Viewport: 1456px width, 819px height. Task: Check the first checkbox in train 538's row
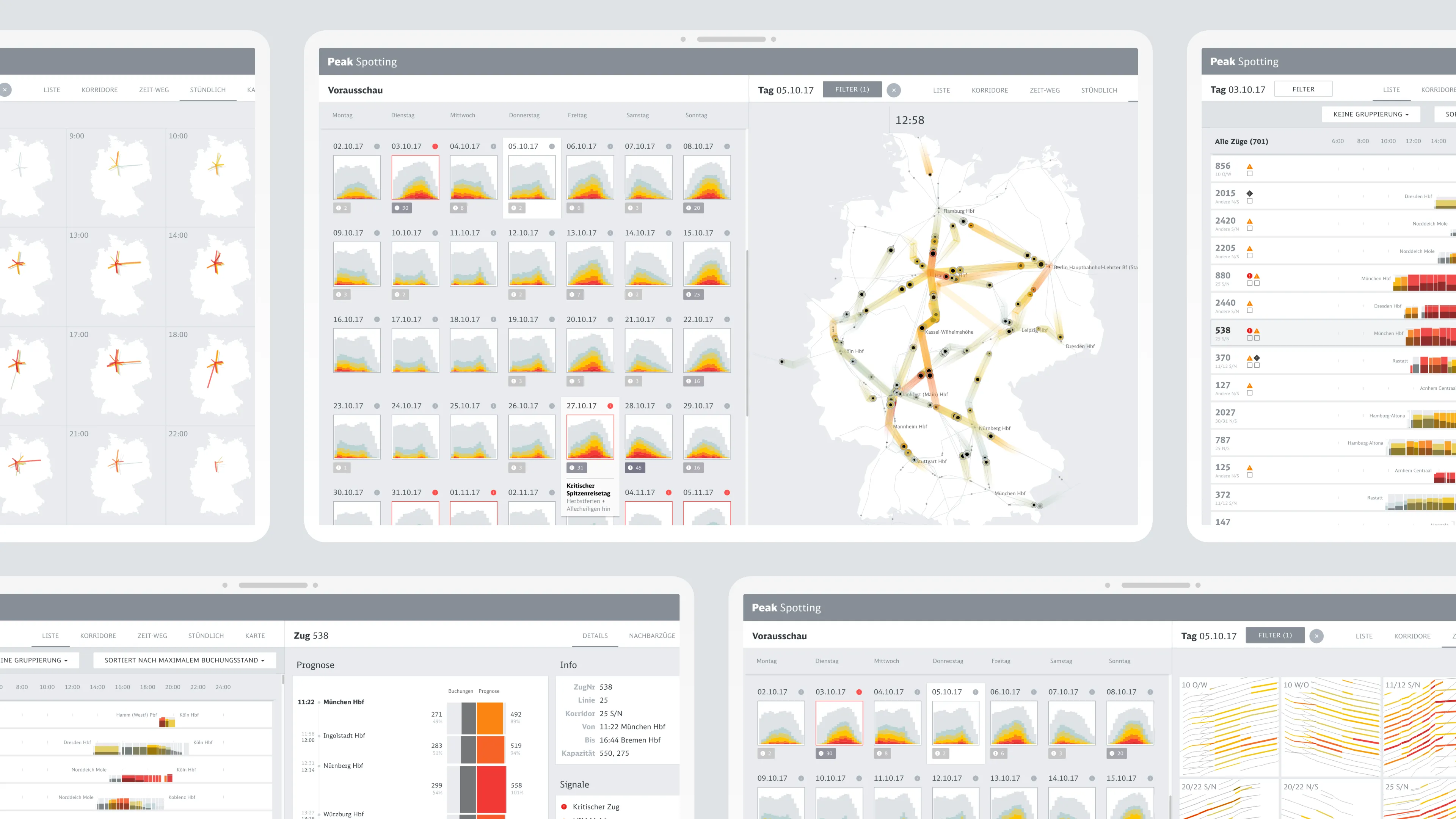[x=1250, y=338]
